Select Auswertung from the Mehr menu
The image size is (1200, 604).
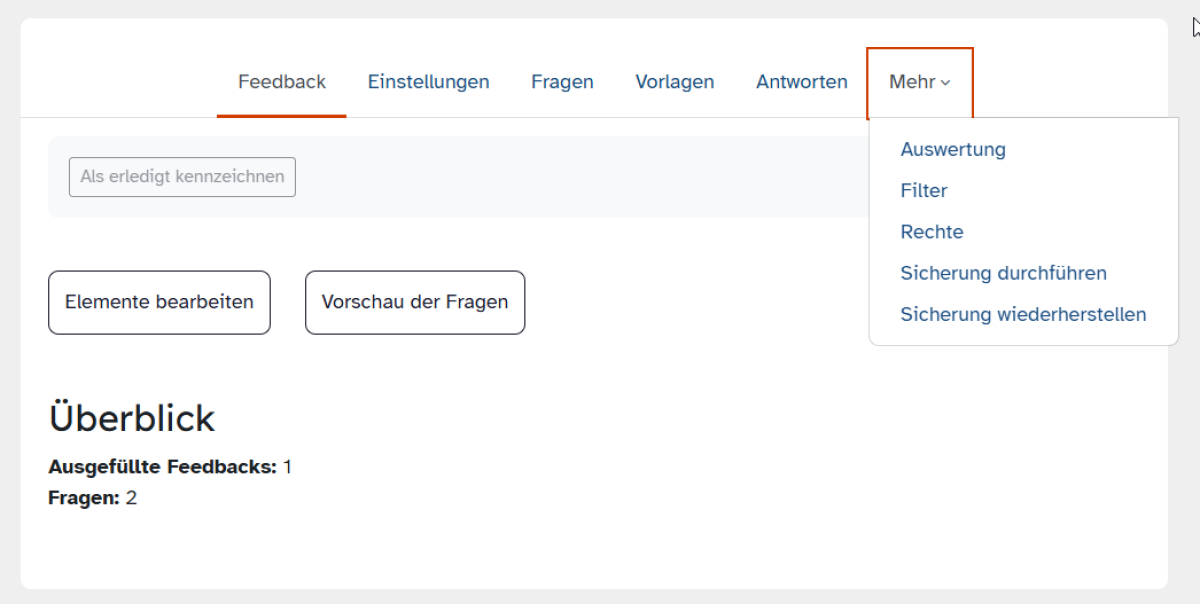953,150
